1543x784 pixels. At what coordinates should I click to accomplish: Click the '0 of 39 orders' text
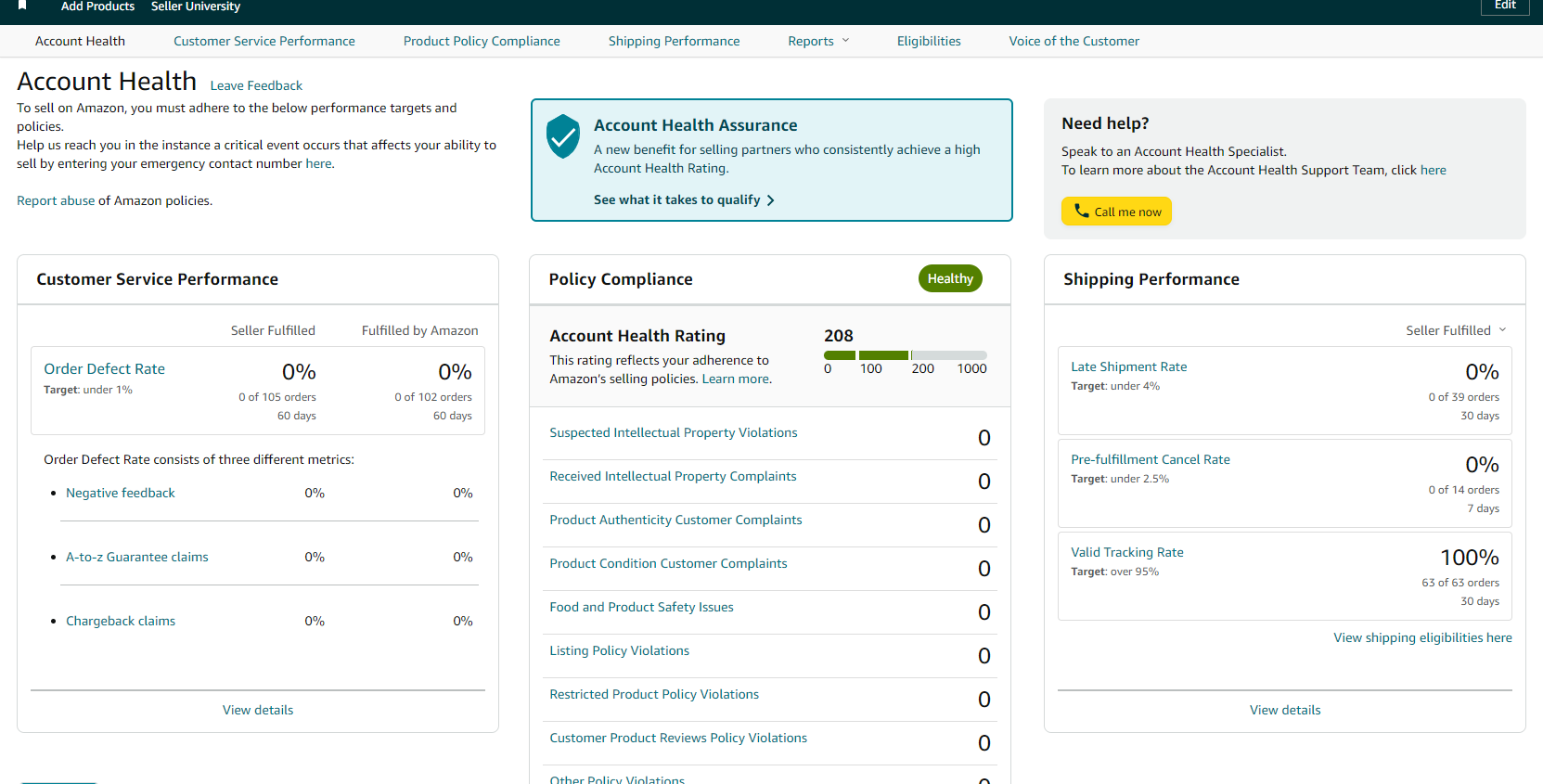(x=1464, y=397)
